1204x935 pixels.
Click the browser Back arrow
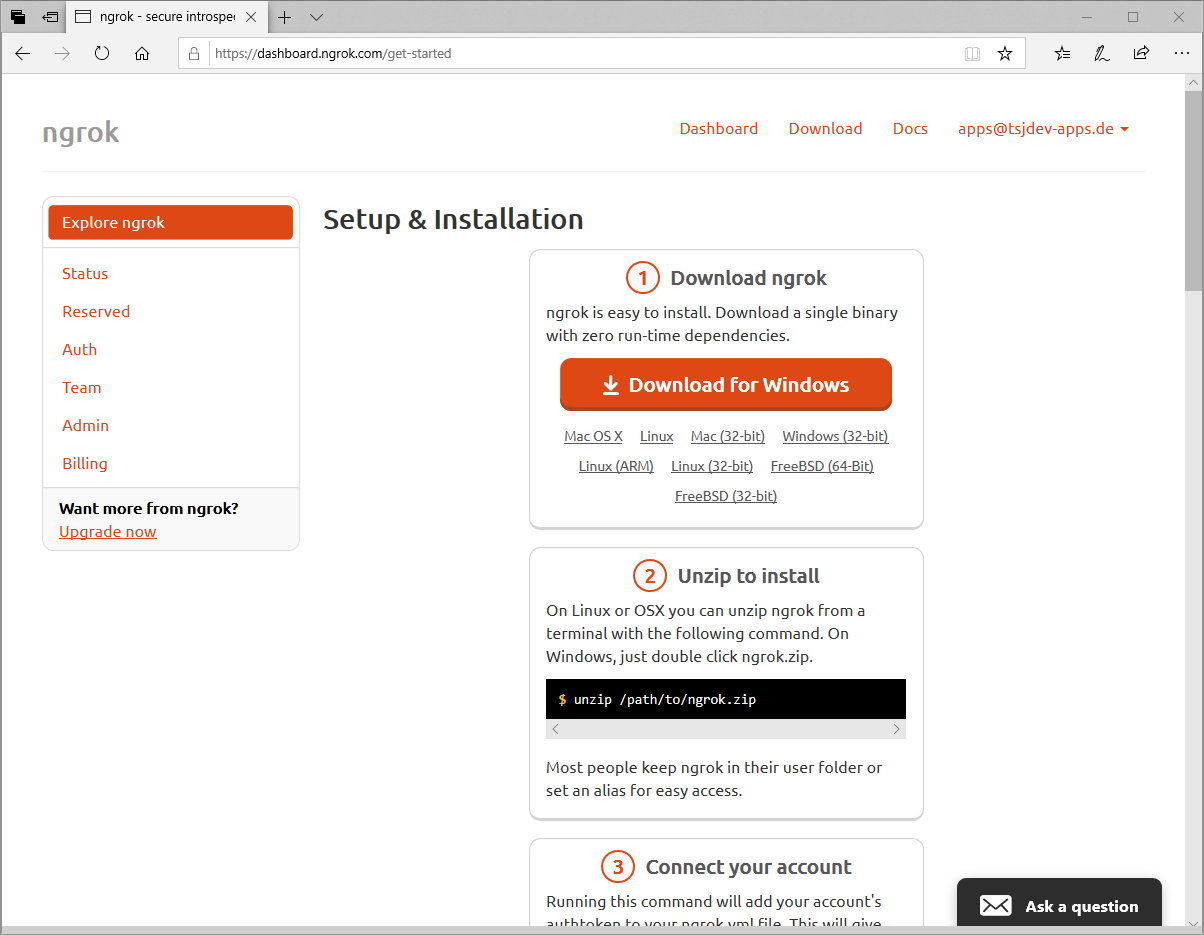pos(23,54)
